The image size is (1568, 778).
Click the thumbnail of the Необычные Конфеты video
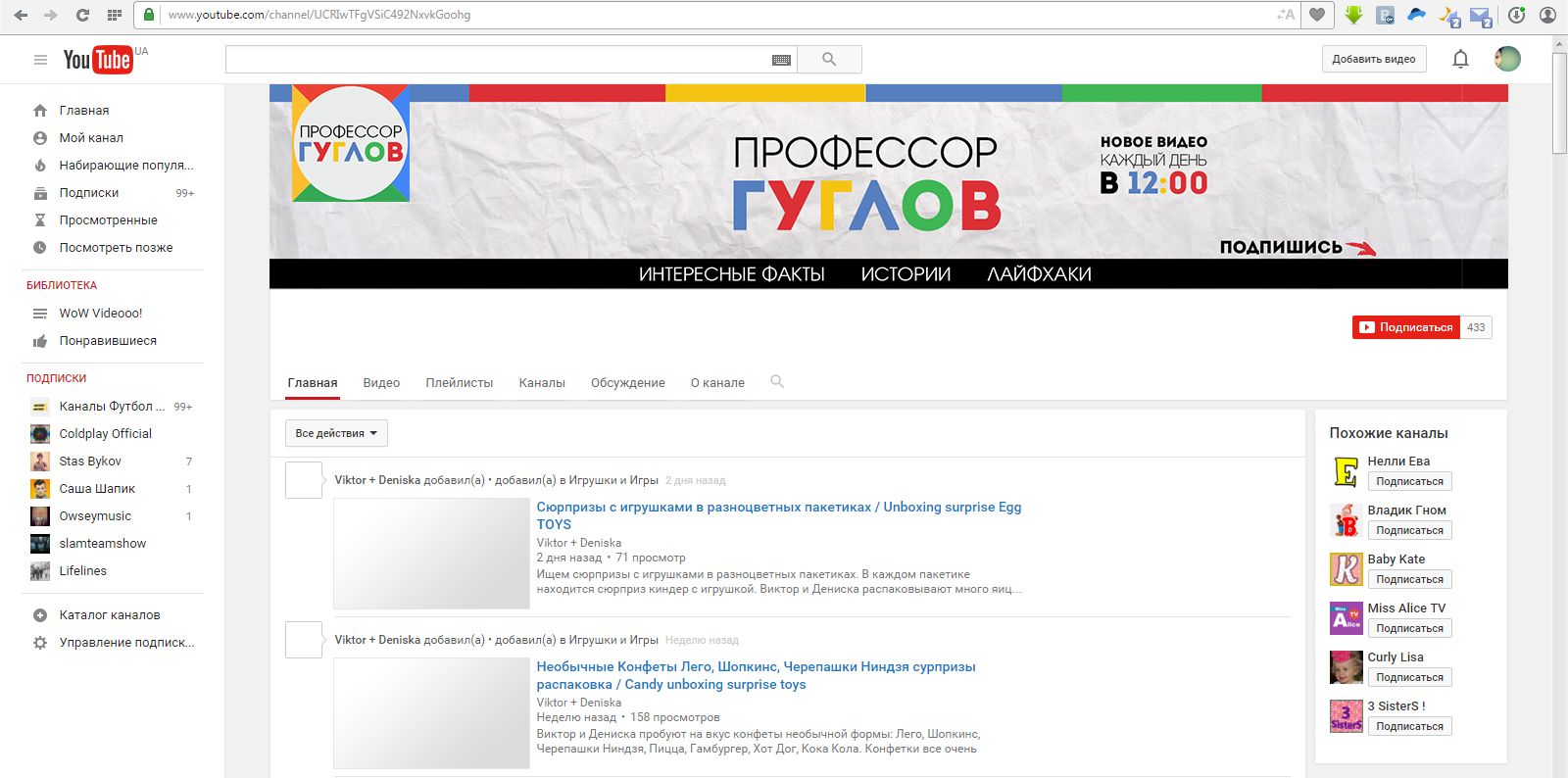tap(432, 713)
